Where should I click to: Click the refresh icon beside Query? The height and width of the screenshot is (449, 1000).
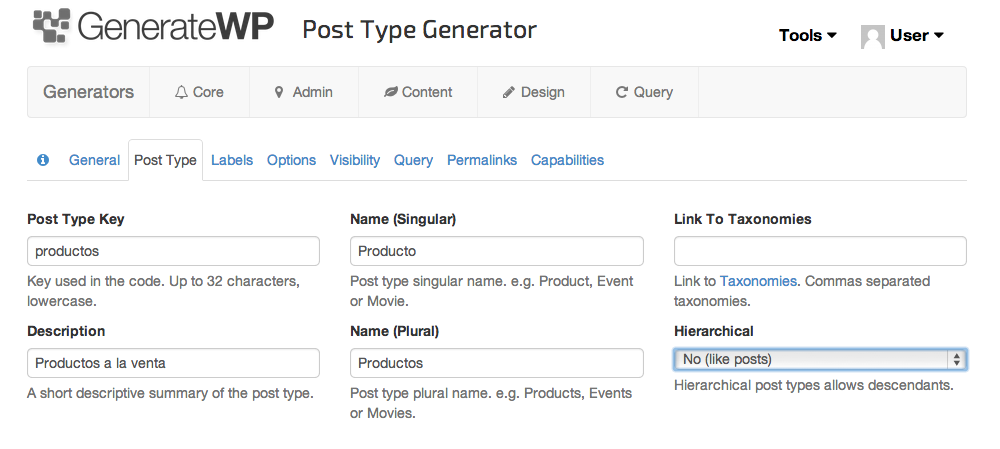tap(622, 92)
